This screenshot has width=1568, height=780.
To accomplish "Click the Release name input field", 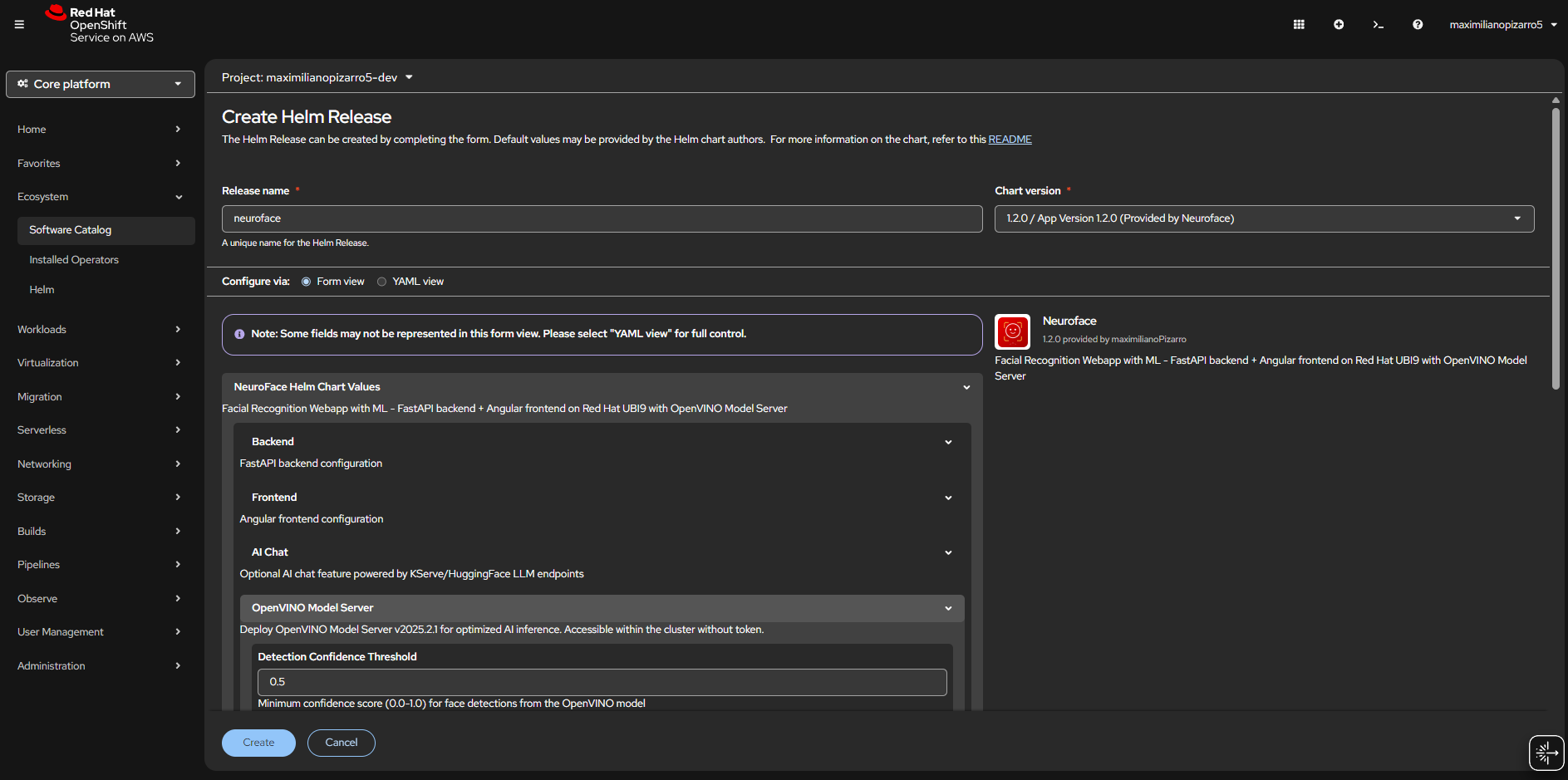I will [602, 218].
